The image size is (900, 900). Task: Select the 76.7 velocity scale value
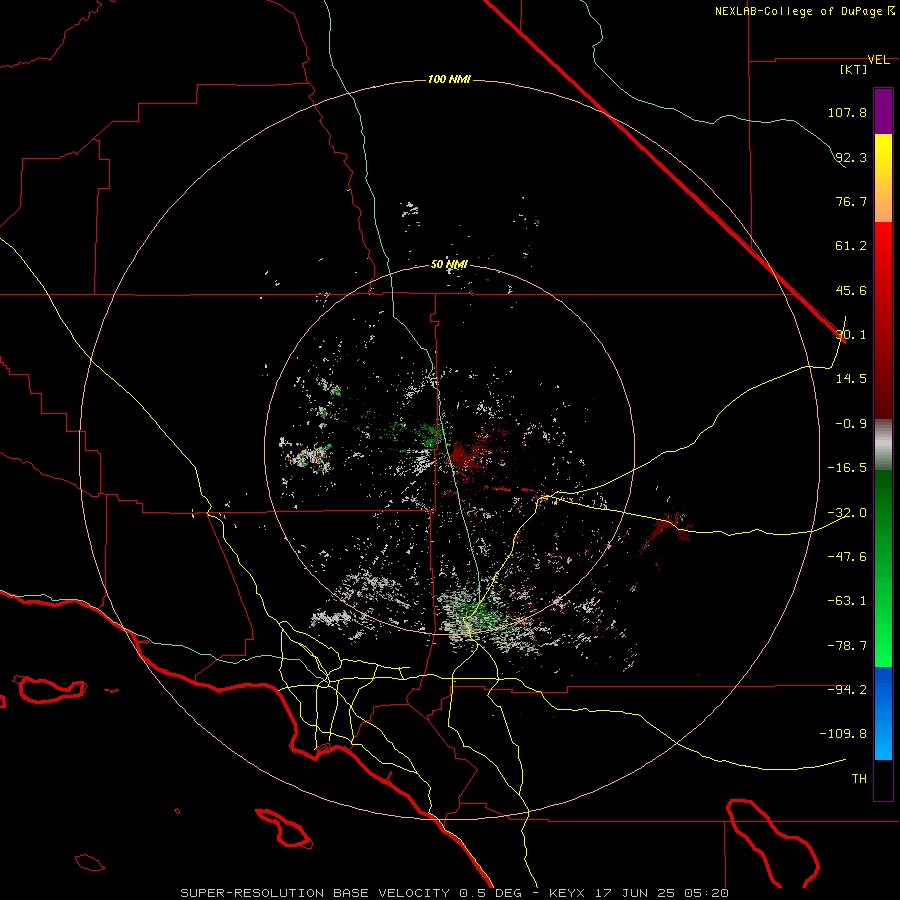tap(851, 201)
